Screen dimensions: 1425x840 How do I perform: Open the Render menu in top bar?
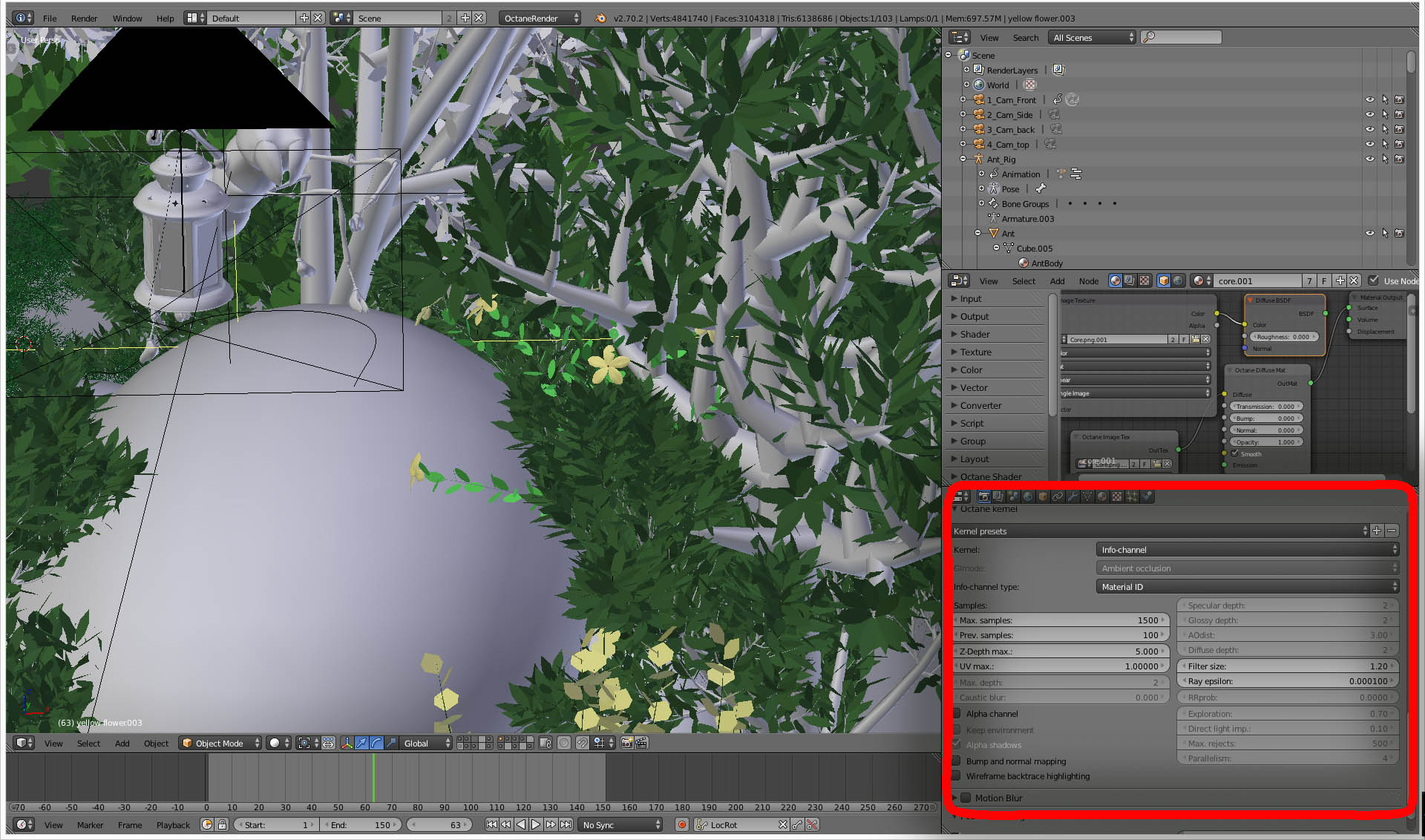[84, 18]
